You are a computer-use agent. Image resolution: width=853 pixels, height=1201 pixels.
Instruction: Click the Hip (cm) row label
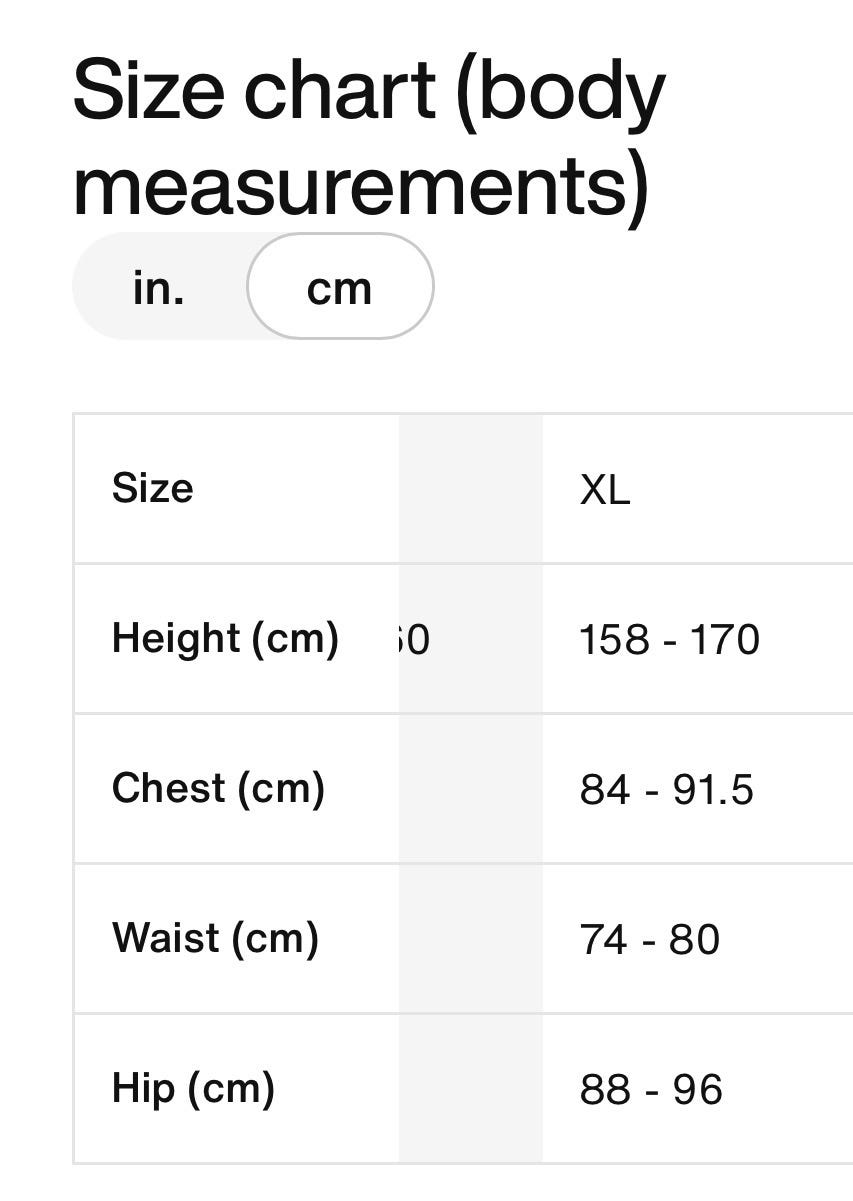click(x=193, y=1089)
